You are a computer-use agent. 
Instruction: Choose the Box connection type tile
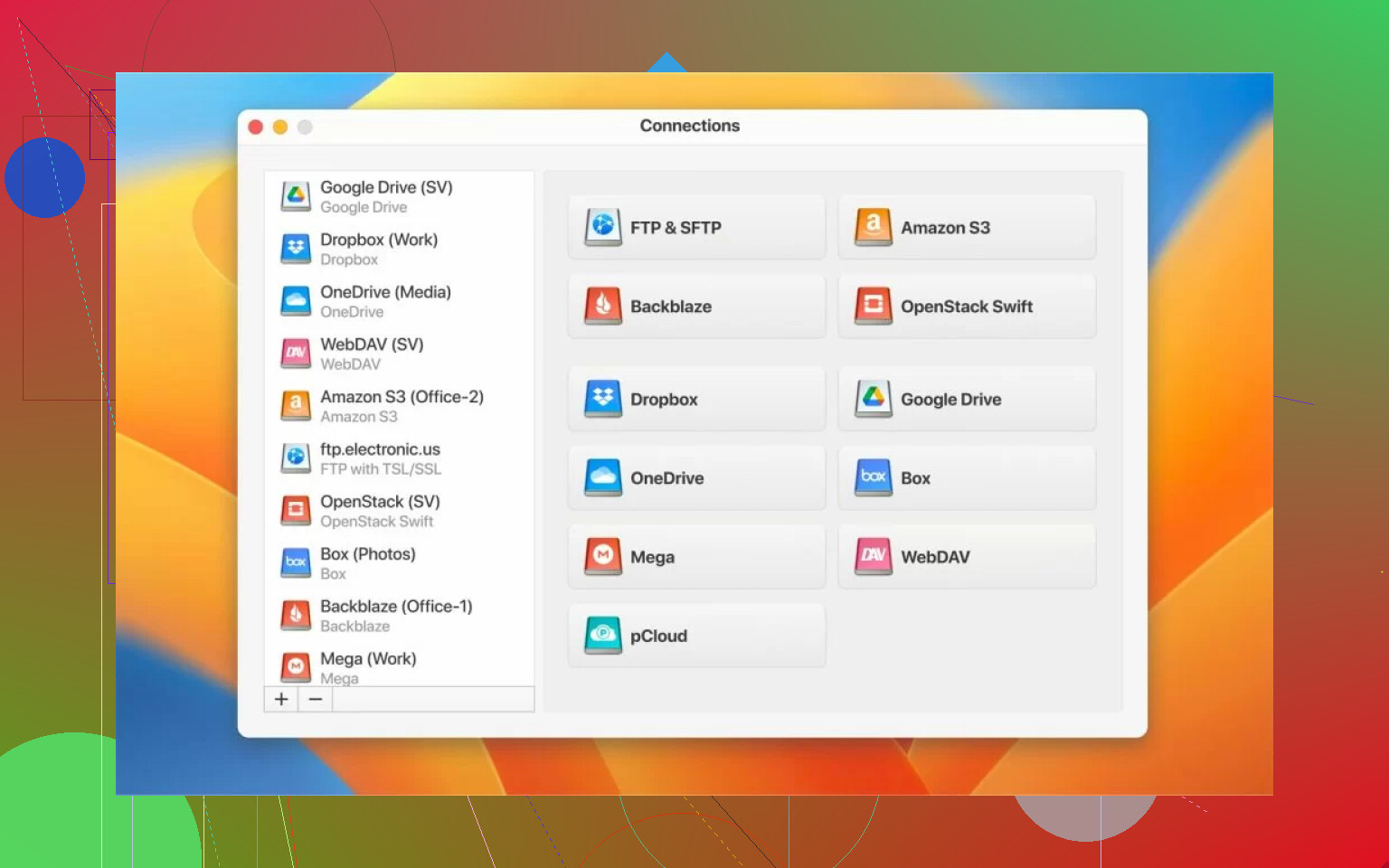point(966,478)
